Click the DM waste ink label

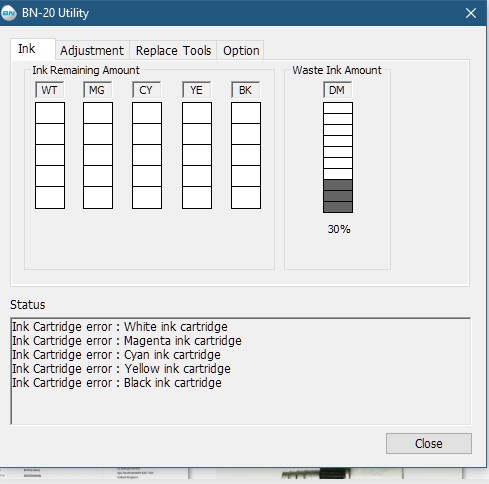pos(337,90)
